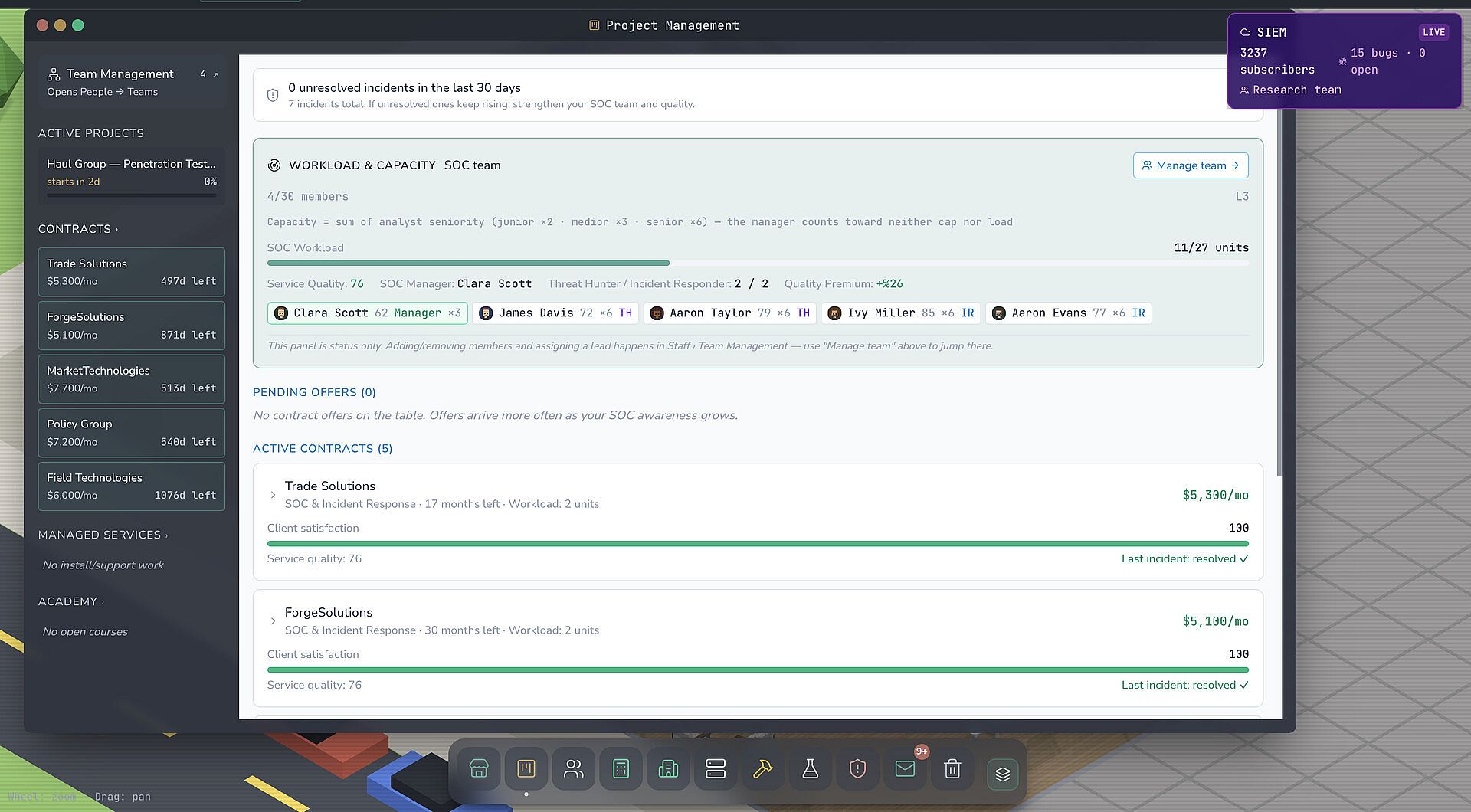Click the "$5,300/mo" Trade Solutions price
The width and height of the screenshot is (1471, 812).
(1215, 495)
